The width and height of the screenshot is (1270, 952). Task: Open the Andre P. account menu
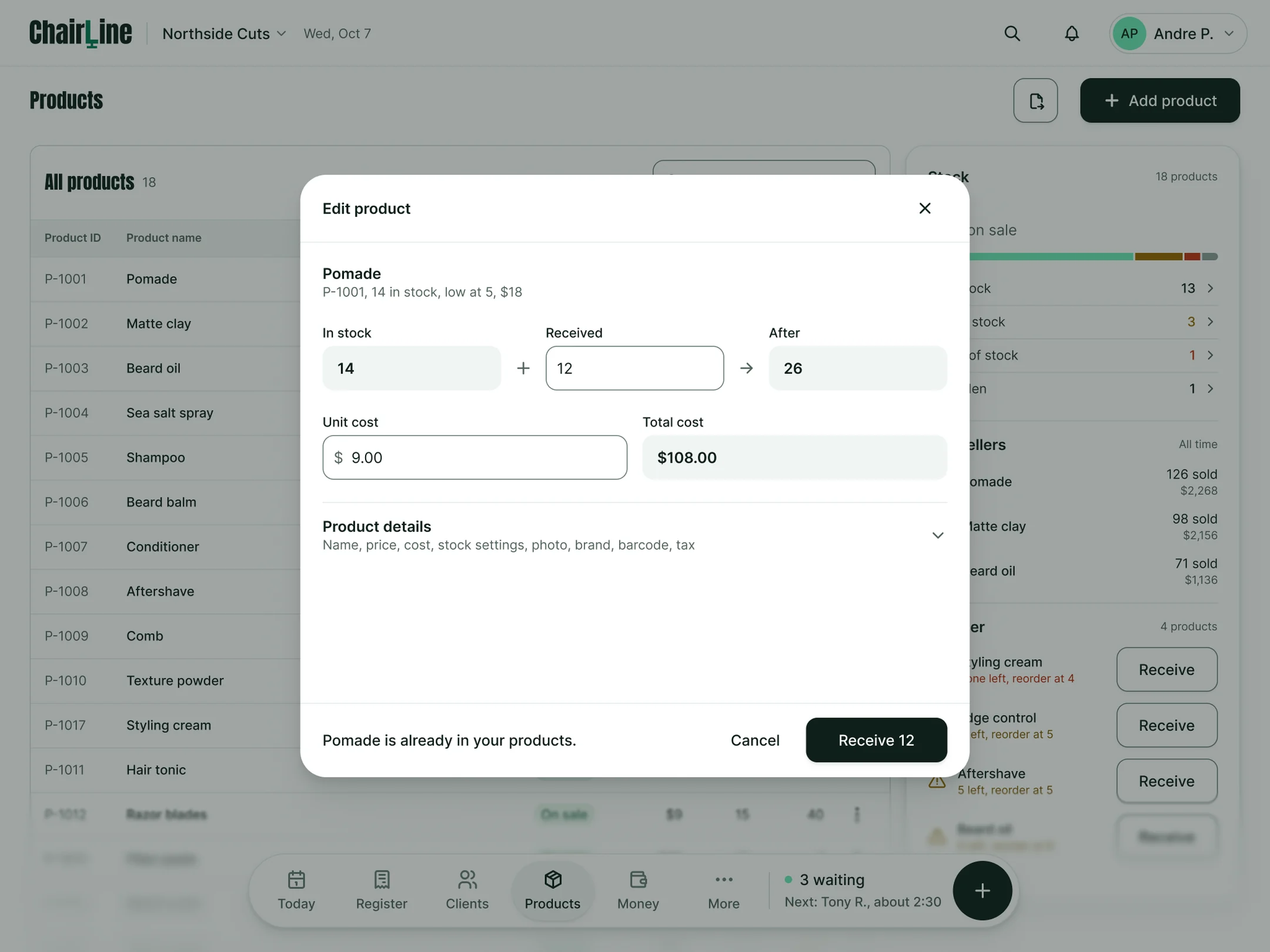click(x=1178, y=34)
